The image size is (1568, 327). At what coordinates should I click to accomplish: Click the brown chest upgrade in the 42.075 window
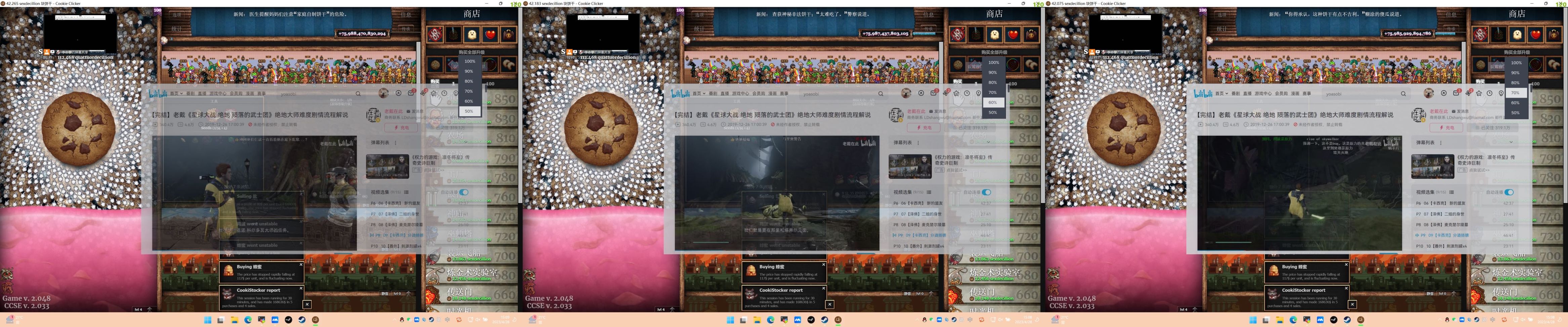pyautogui.click(x=1554, y=34)
